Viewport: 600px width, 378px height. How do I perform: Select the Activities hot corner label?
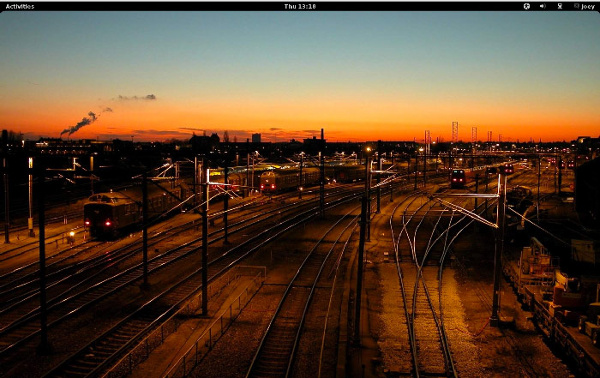(20, 7)
